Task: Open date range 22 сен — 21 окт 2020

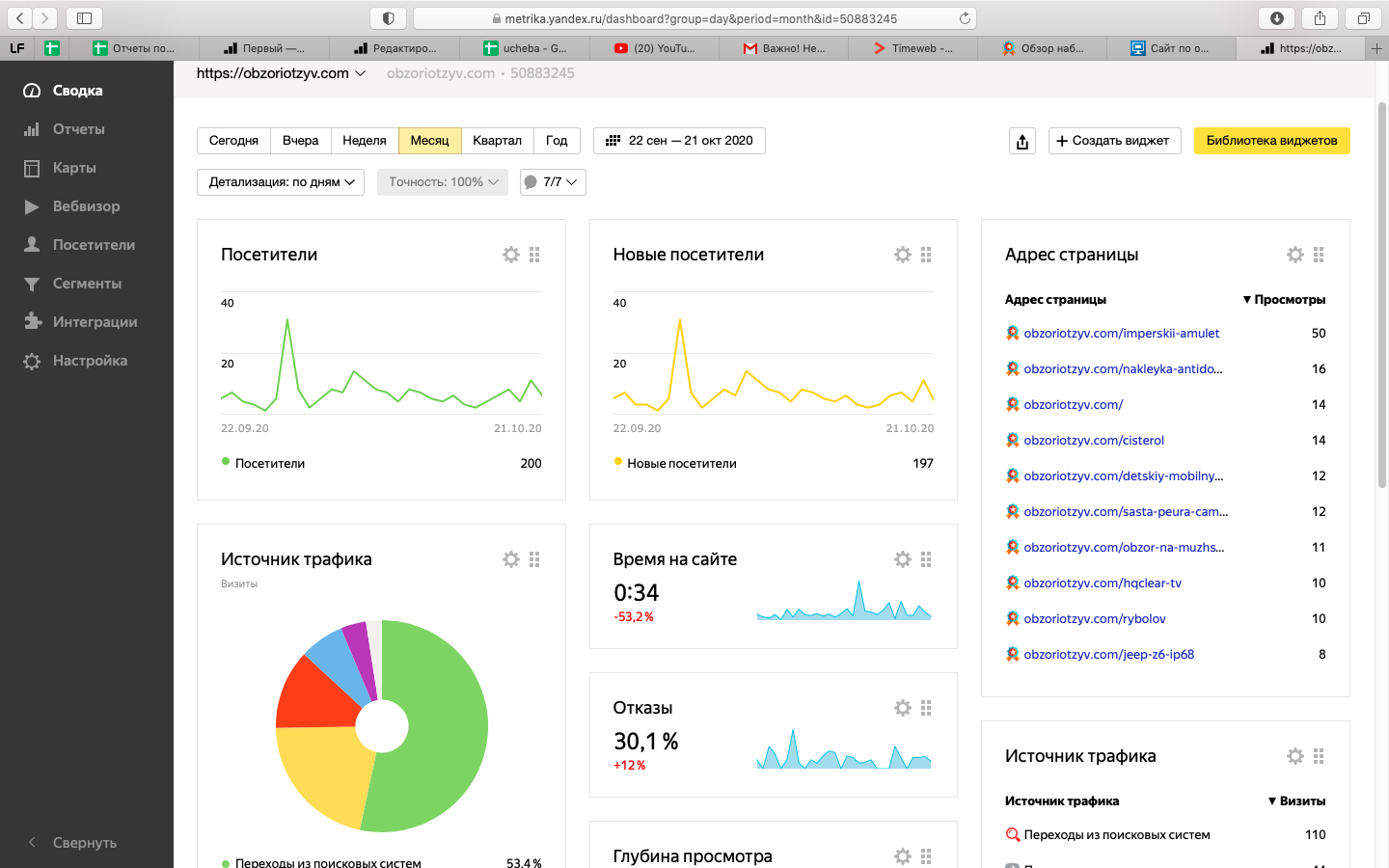Action: tap(679, 141)
